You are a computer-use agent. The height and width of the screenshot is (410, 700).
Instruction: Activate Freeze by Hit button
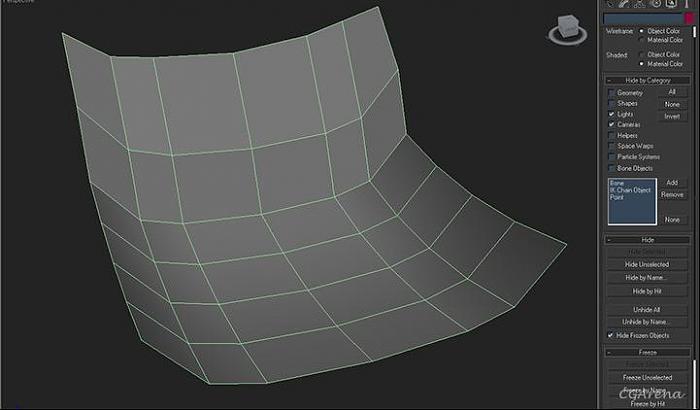pos(646,404)
